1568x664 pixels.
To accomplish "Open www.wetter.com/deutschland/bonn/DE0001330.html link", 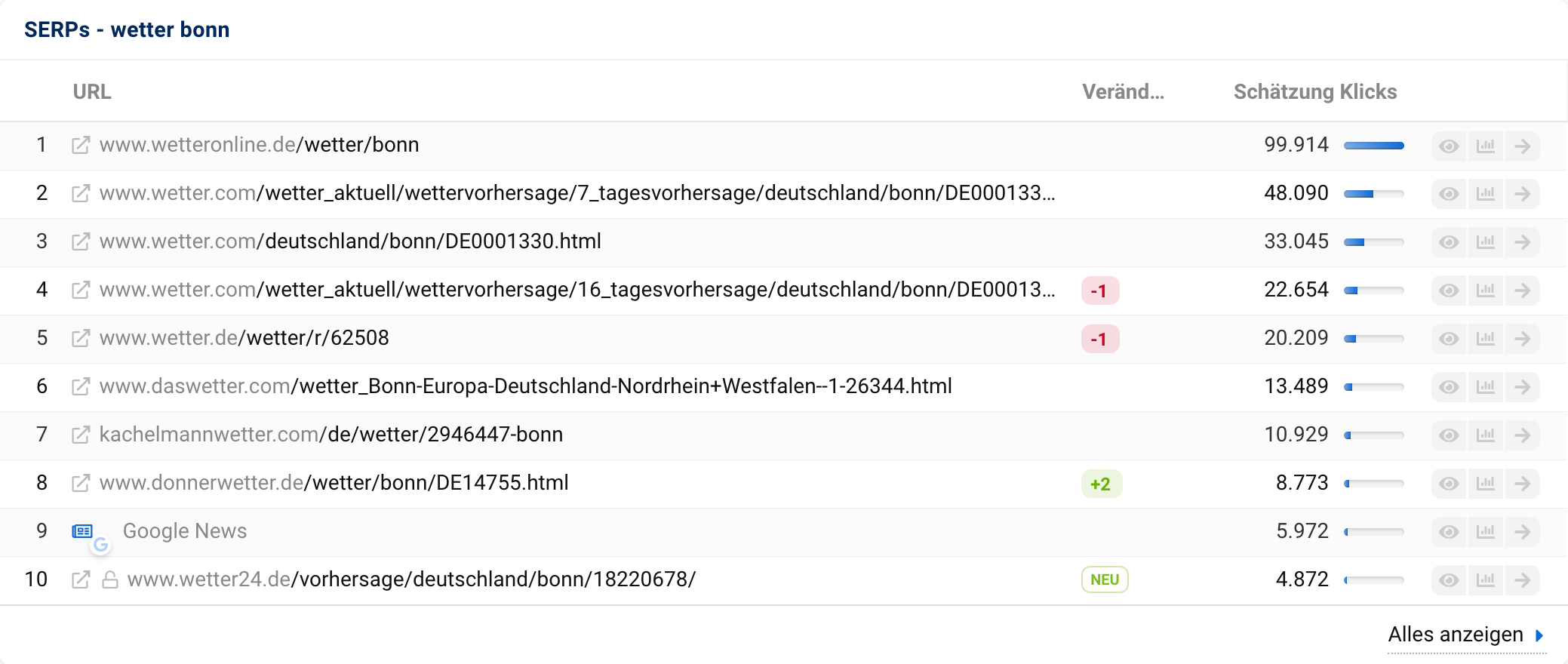I will point(350,241).
